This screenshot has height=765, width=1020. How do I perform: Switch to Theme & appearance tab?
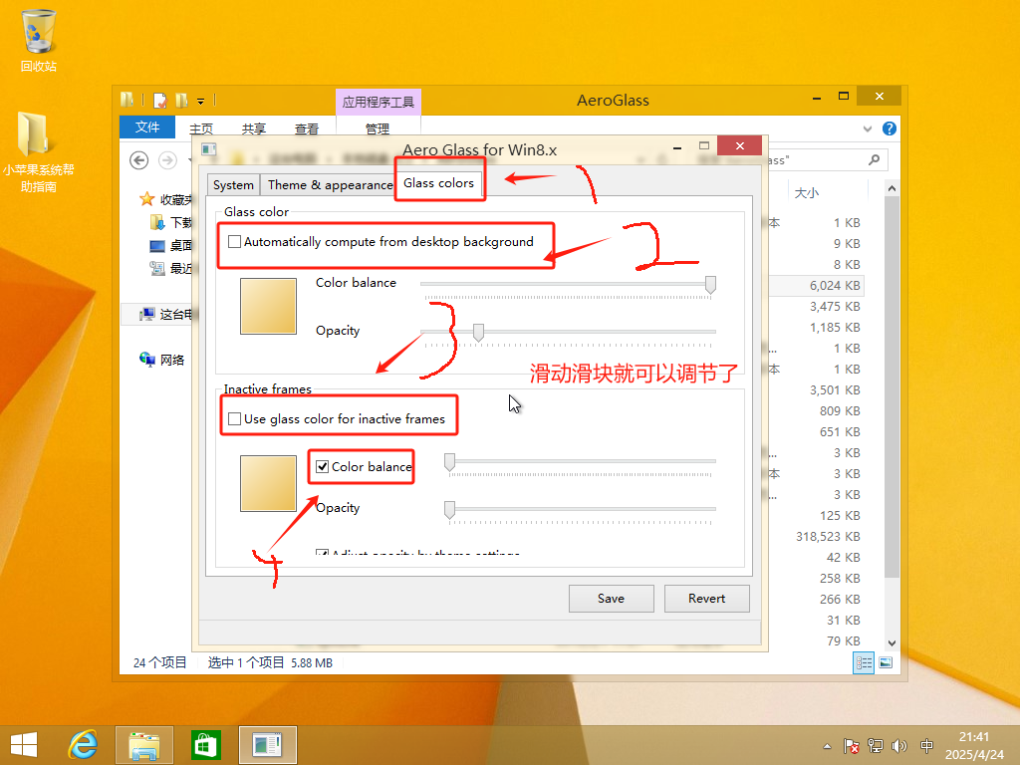[x=330, y=185]
